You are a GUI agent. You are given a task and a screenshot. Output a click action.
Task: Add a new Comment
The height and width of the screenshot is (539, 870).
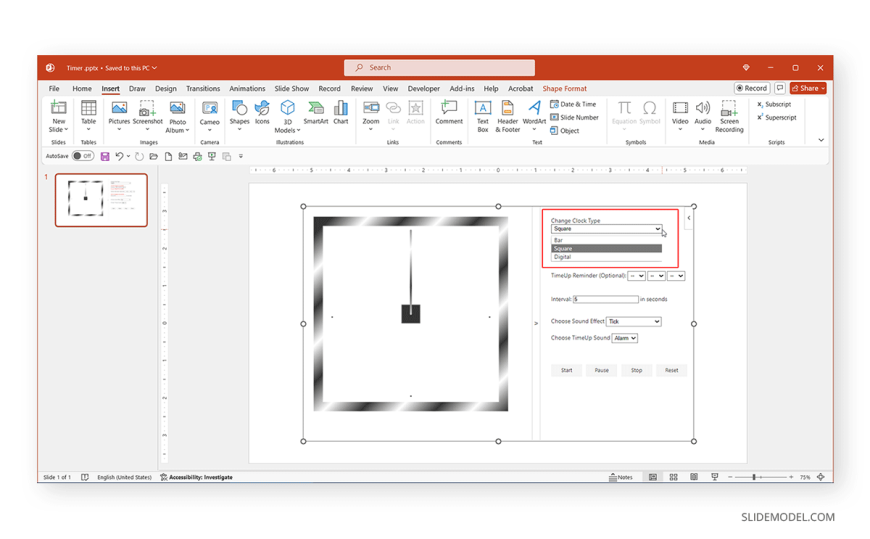[449, 113]
